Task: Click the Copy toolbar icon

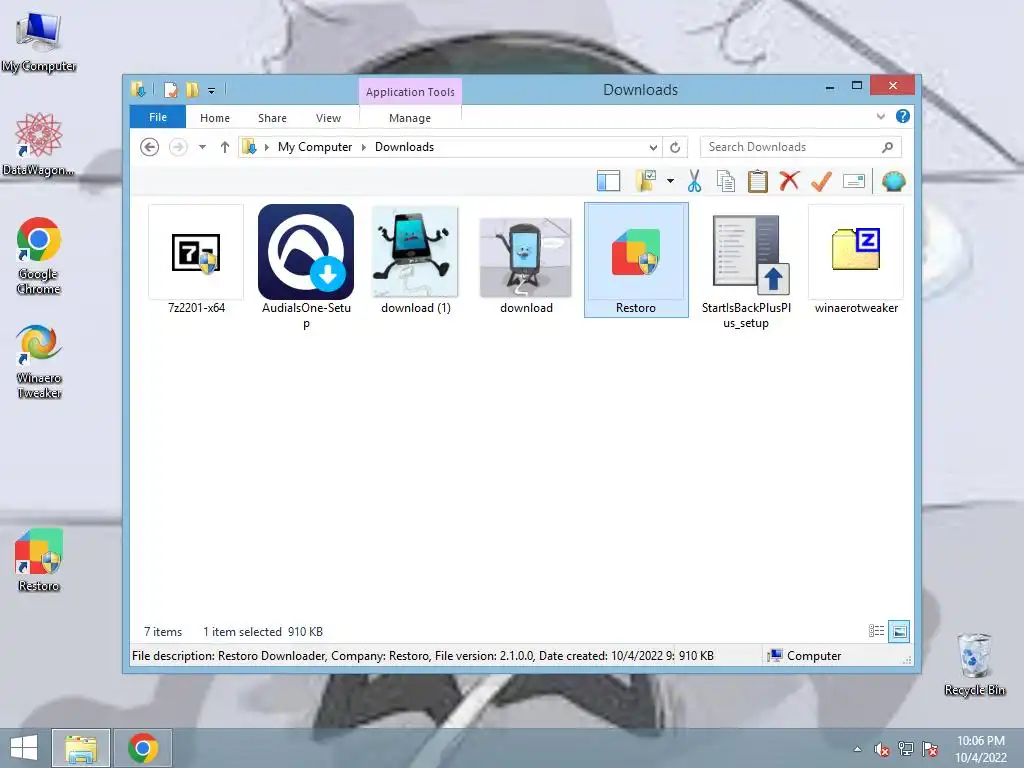Action: pyautogui.click(x=726, y=181)
